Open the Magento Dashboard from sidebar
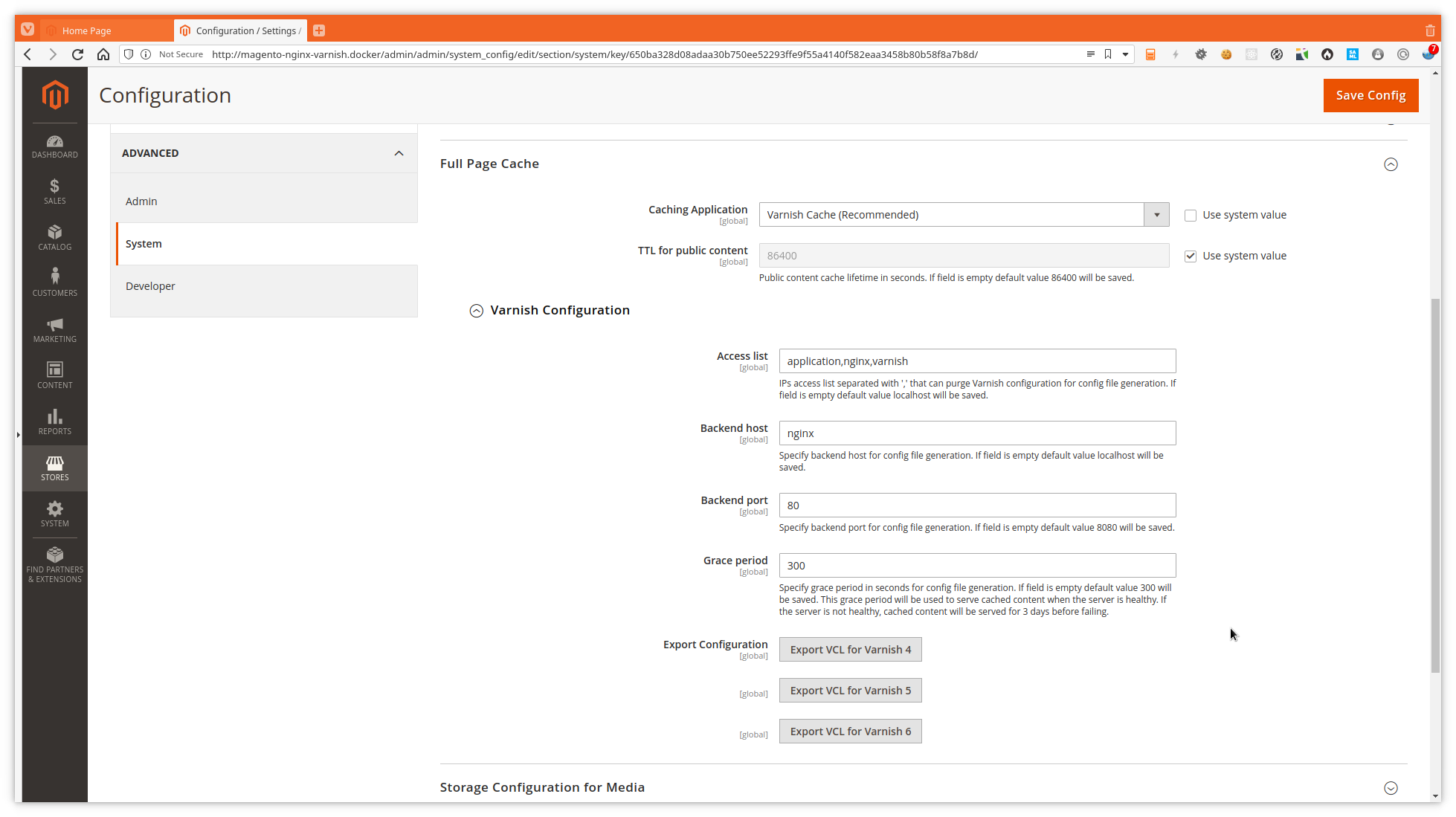The image size is (1456, 817). coord(54,146)
